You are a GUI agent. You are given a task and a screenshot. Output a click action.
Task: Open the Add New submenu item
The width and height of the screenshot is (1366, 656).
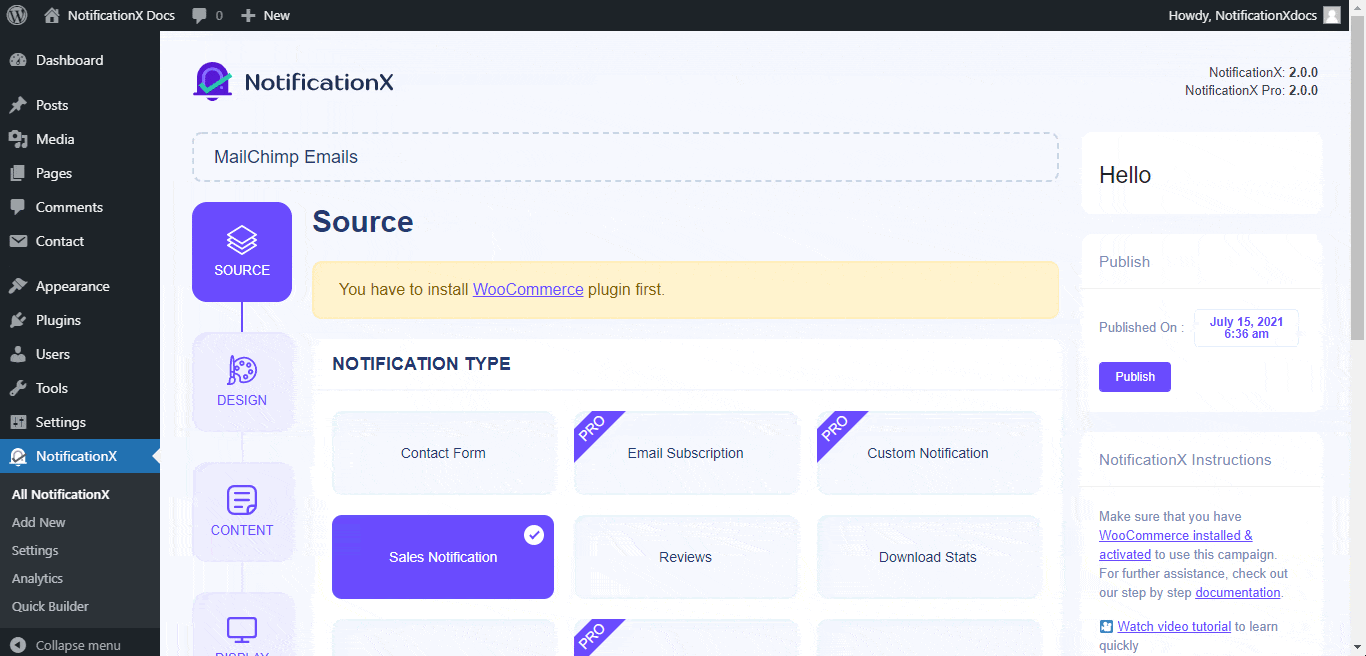pos(39,522)
